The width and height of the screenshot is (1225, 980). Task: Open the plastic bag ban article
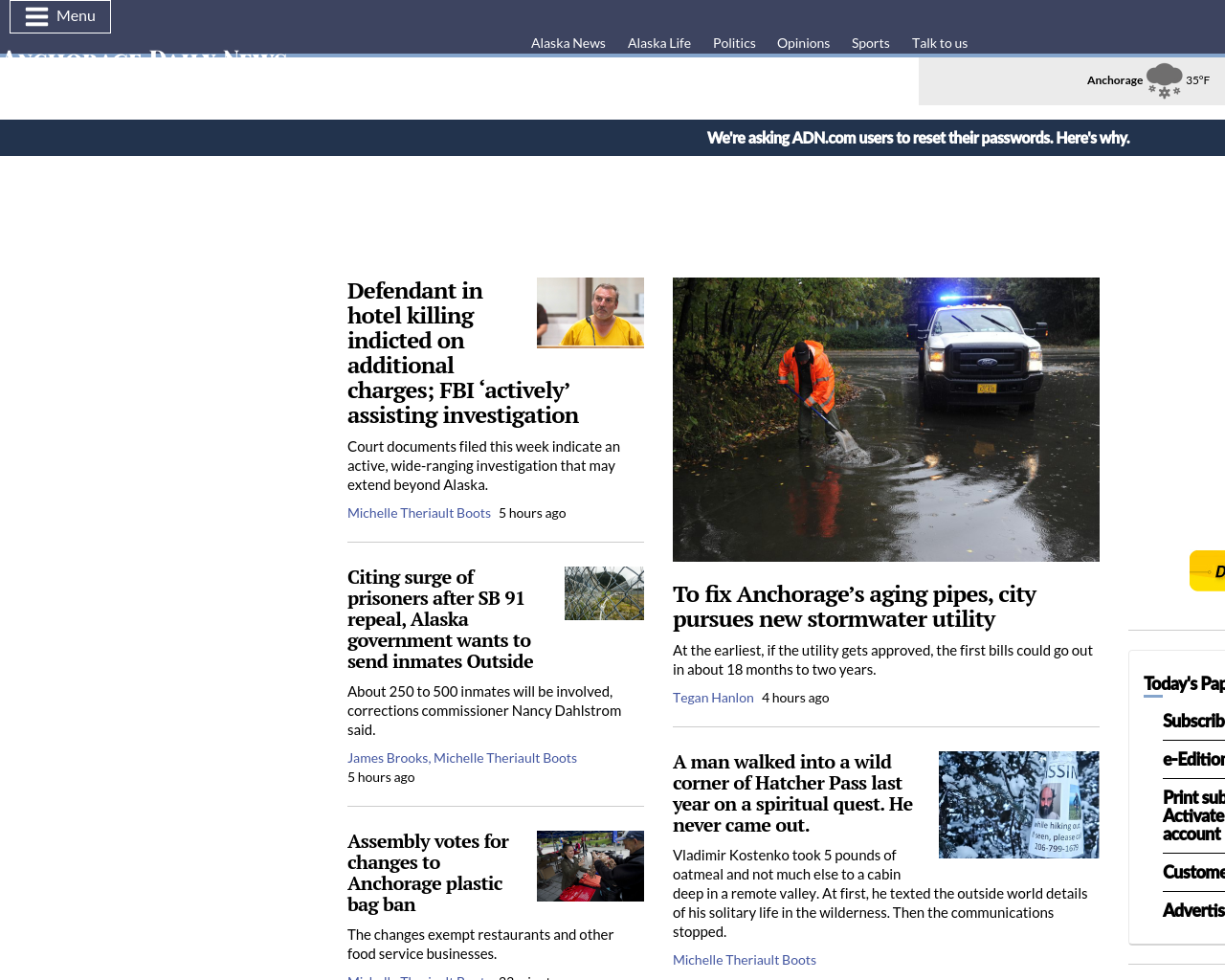click(428, 873)
